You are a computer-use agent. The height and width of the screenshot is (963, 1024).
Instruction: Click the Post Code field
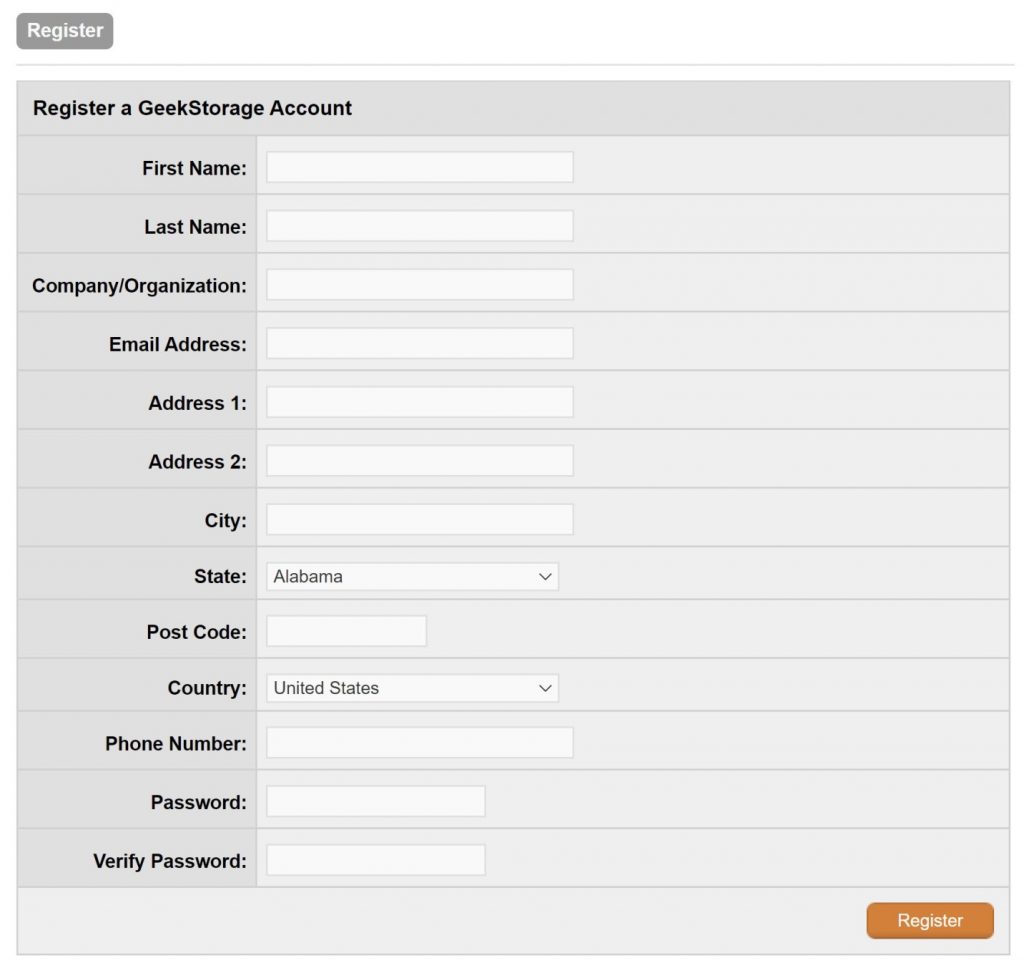346,631
